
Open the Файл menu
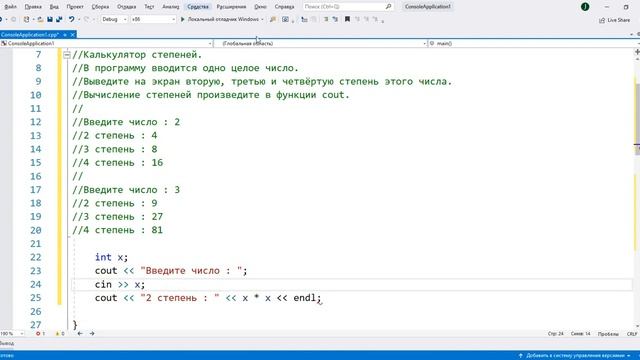(x=11, y=7)
